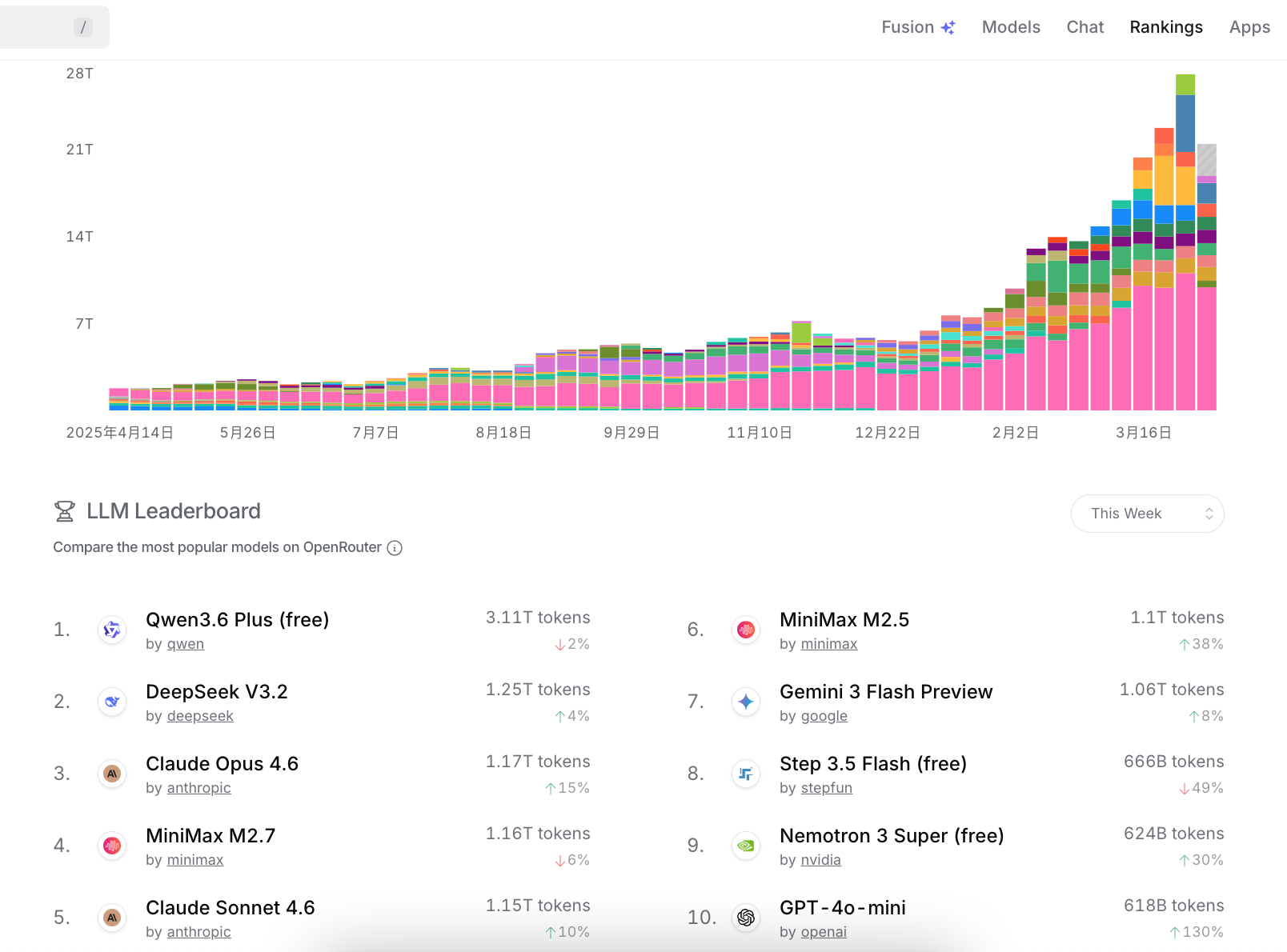Follow the anthropic link under Claude Sonnet 4.6
Viewport: 1287px width, 952px height.
tap(198, 932)
